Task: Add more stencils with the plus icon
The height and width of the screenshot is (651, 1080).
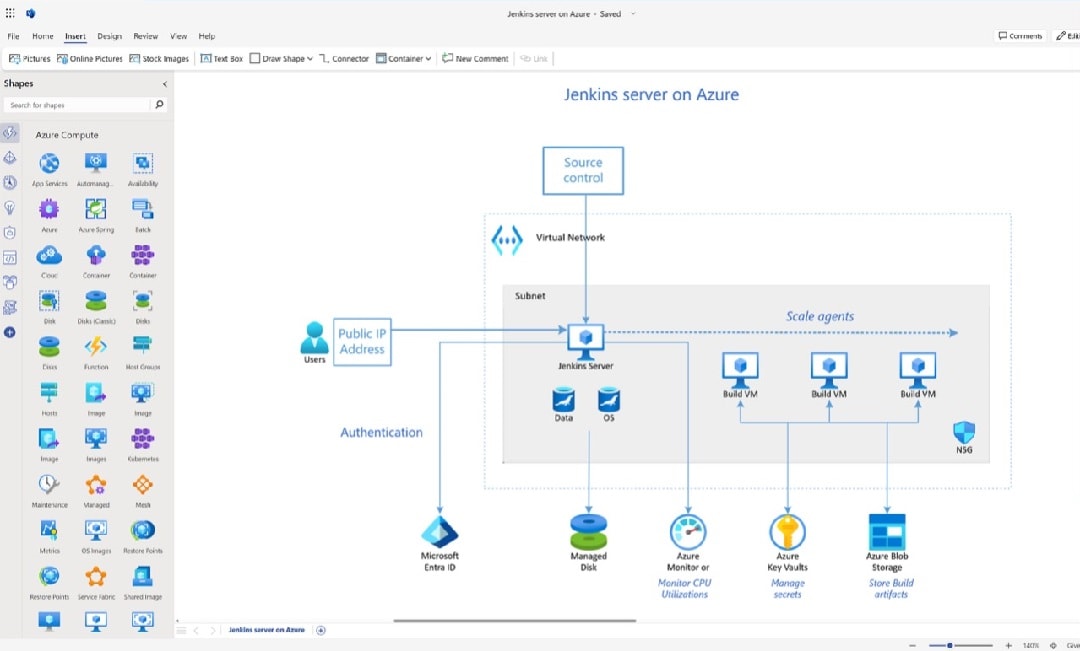Action: (x=10, y=332)
